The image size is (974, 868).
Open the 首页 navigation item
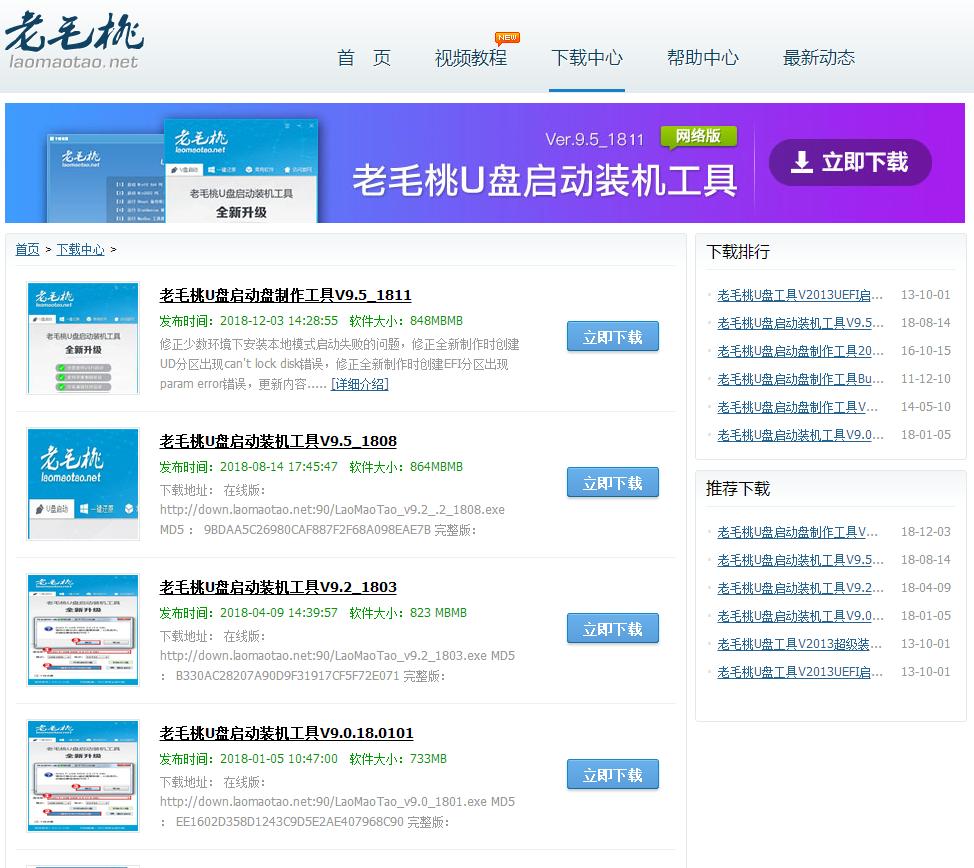pos(364,58)
